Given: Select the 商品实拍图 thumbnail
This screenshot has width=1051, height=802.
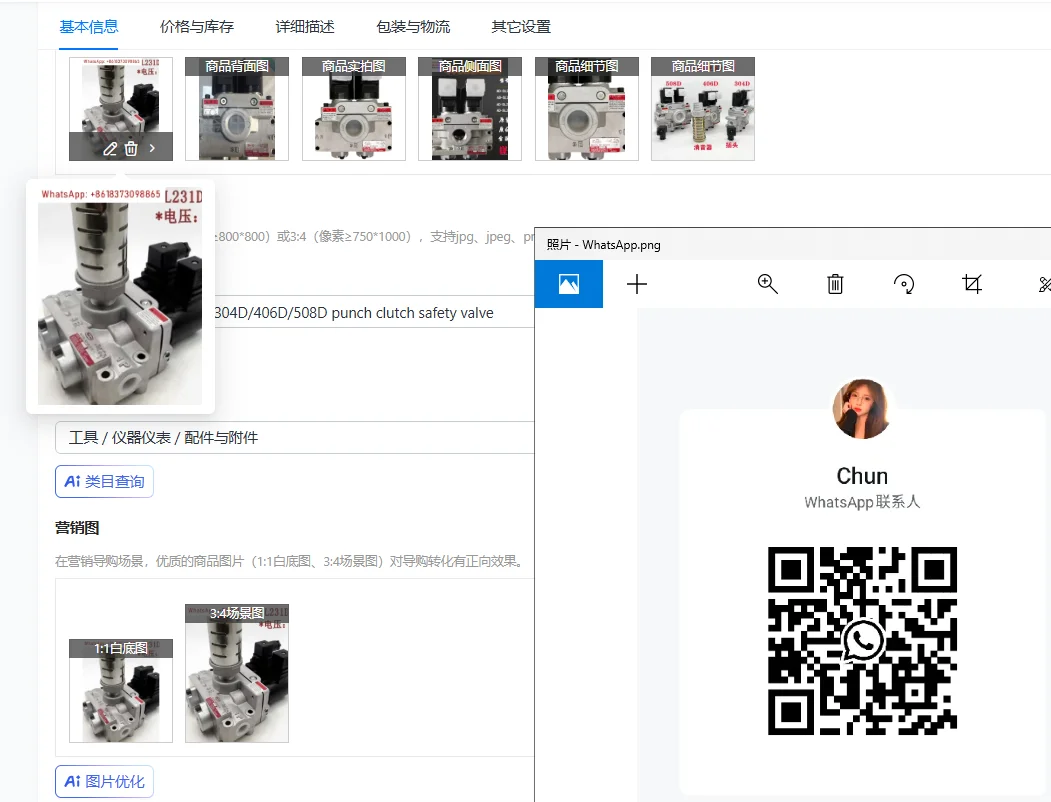Looking at the screenshot, I should pos(354,109).
